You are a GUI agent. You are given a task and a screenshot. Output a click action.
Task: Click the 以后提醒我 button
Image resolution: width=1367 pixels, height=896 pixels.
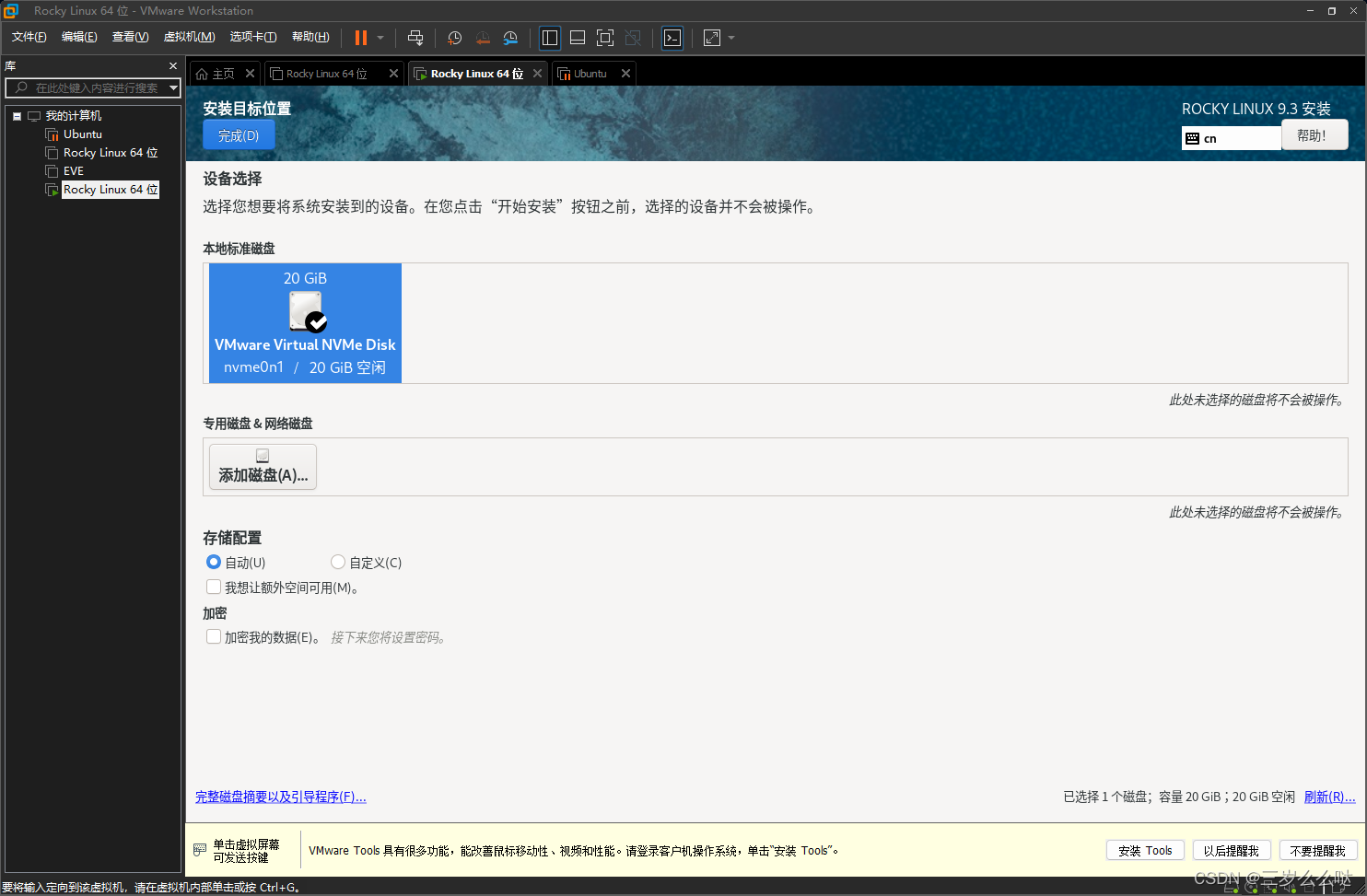tap(1232, 851)
